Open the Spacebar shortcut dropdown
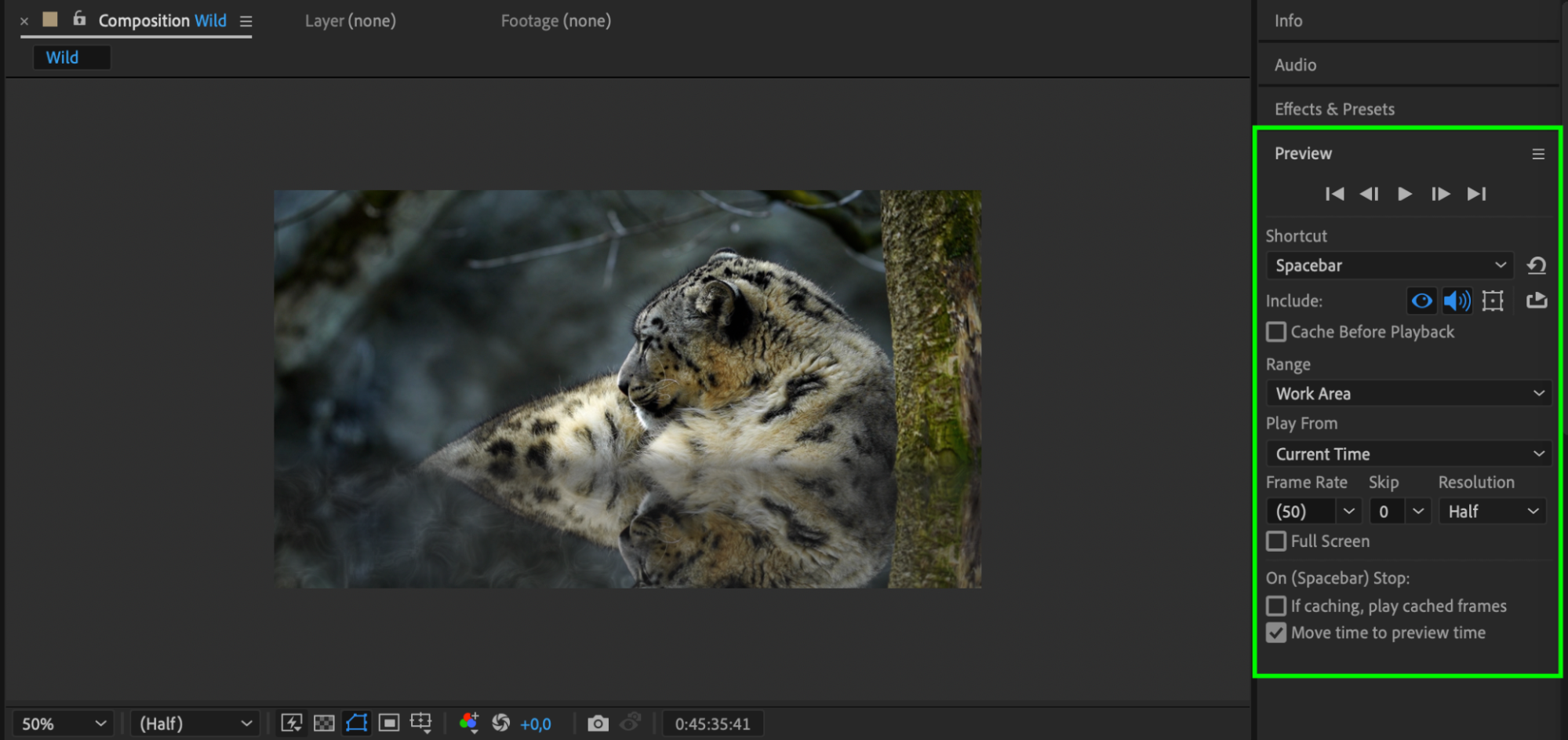This screenshot has height=740, width=1568. click(1389, 266)
